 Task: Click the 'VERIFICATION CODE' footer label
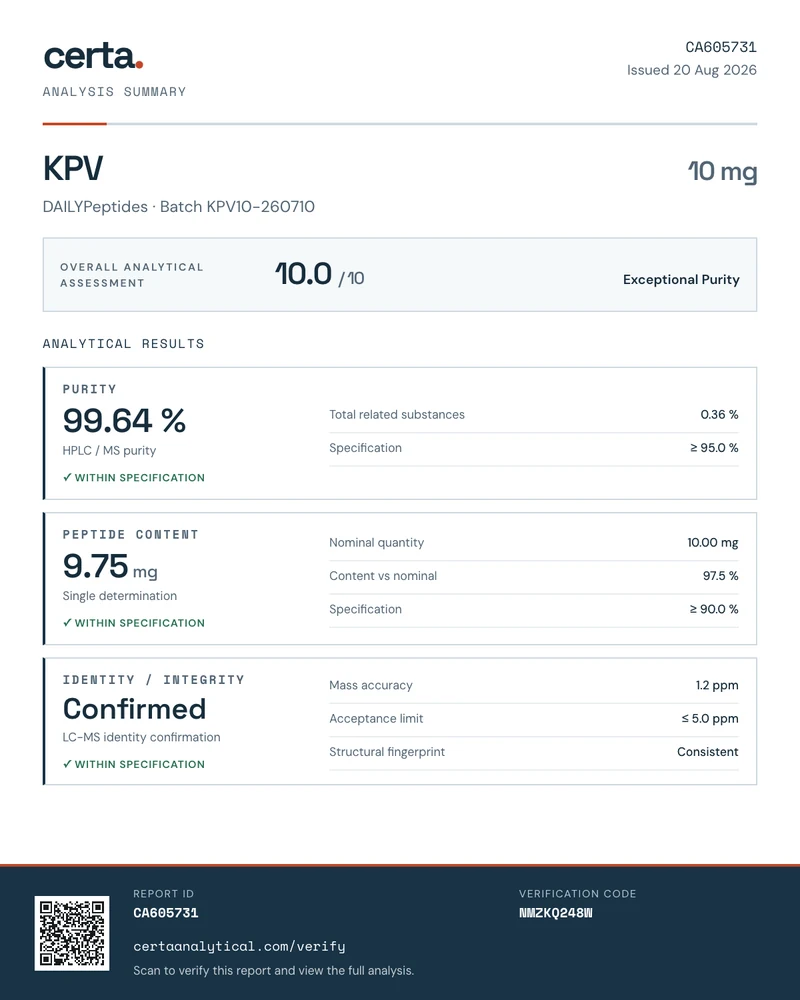[577, 894]
